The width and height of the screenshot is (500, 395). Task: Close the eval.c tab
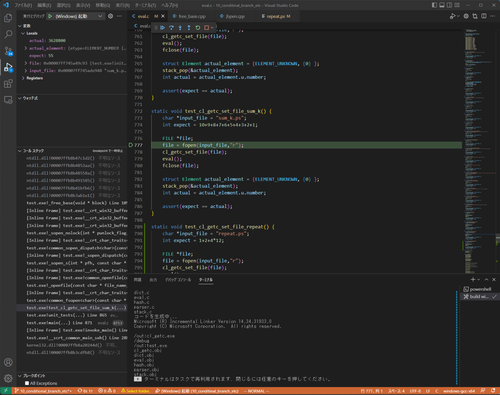[x=163, y=16]
